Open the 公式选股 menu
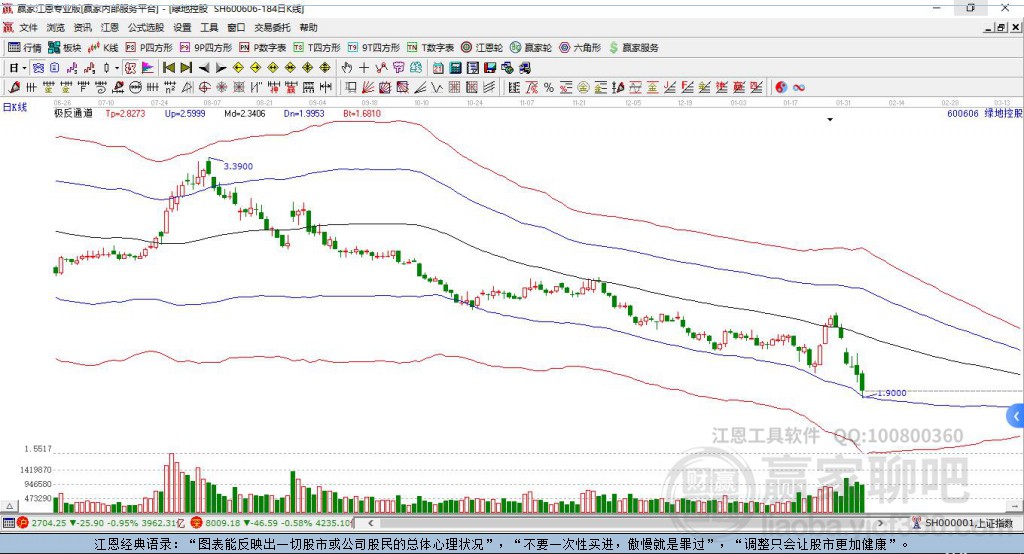 146,27
